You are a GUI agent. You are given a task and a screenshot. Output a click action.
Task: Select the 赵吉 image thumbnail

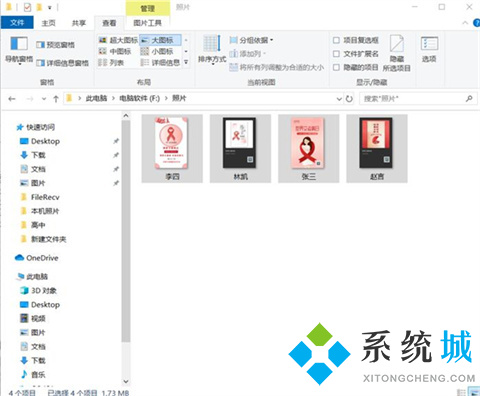(377, 148)
